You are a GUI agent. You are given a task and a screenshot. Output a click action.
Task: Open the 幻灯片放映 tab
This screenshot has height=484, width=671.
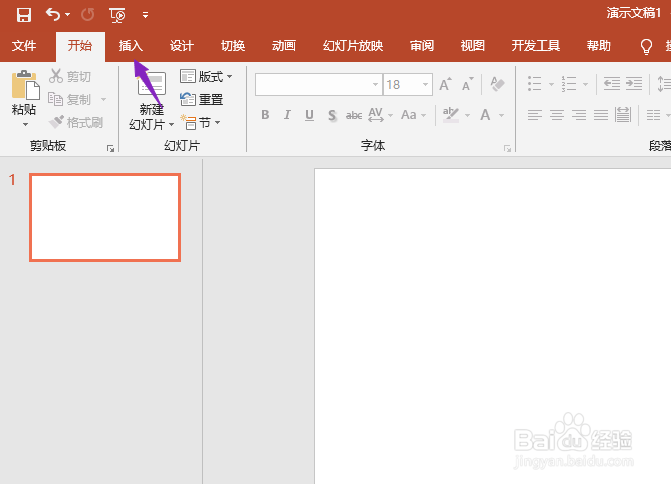tap(353, 46)
